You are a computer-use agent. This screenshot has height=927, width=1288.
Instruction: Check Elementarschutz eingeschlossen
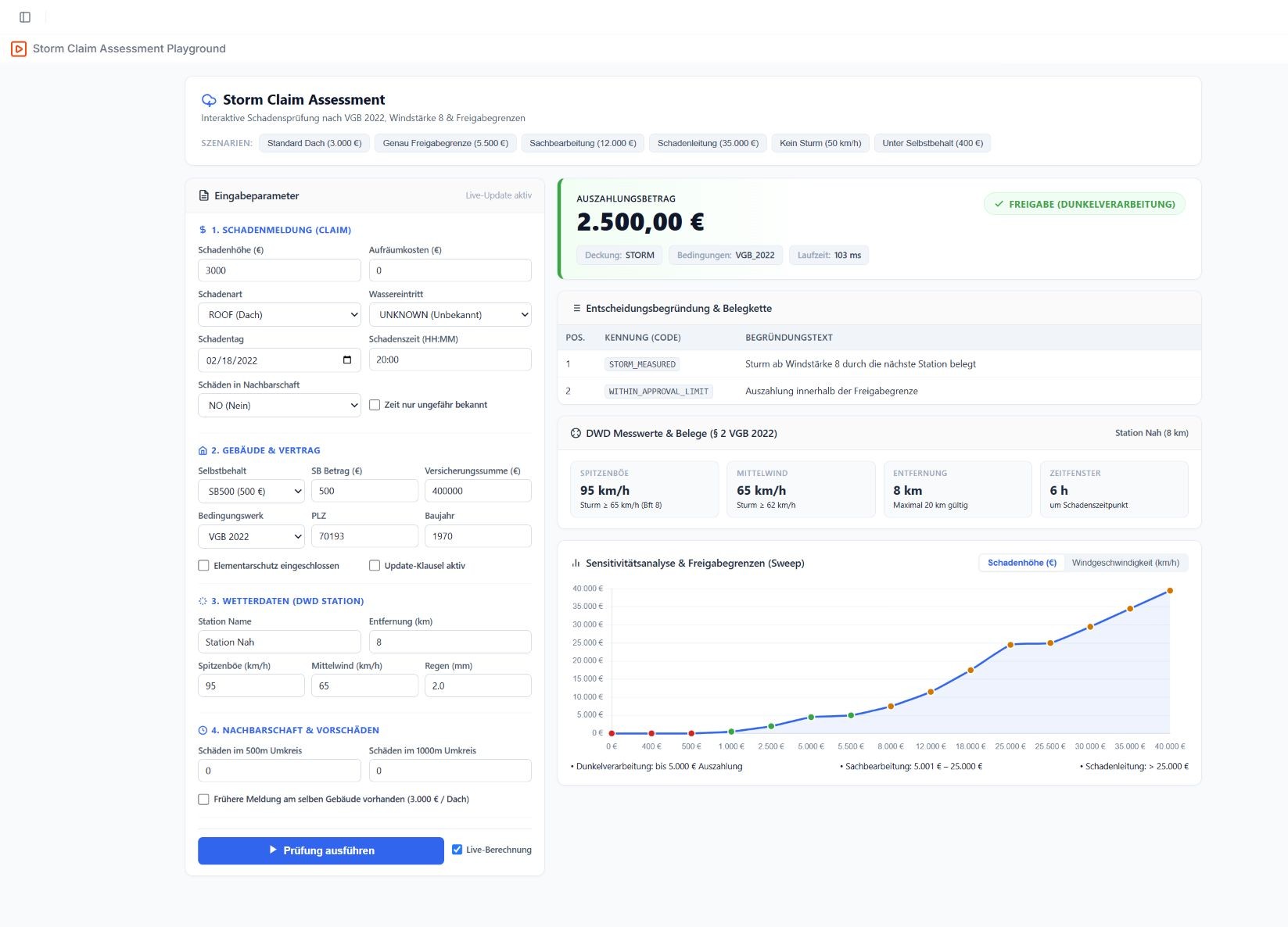click(203, 565)
